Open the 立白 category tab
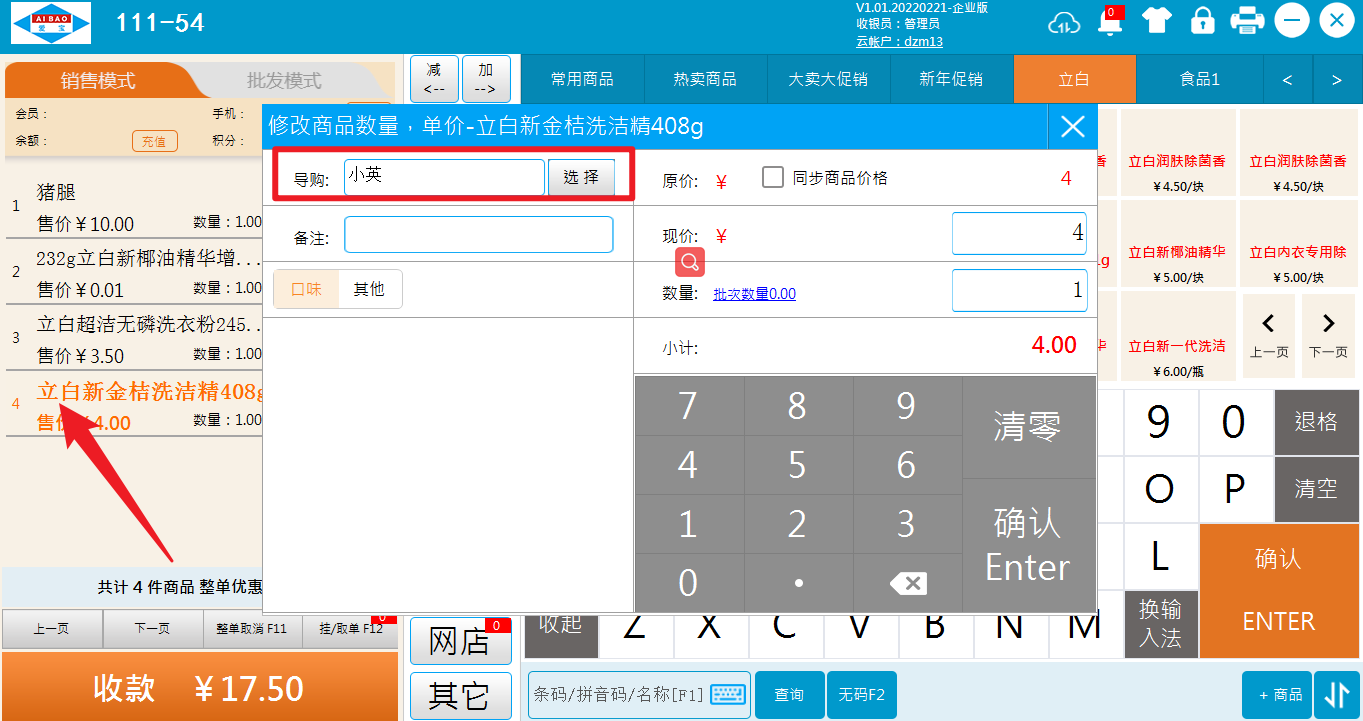 (x=1074, y=79)
